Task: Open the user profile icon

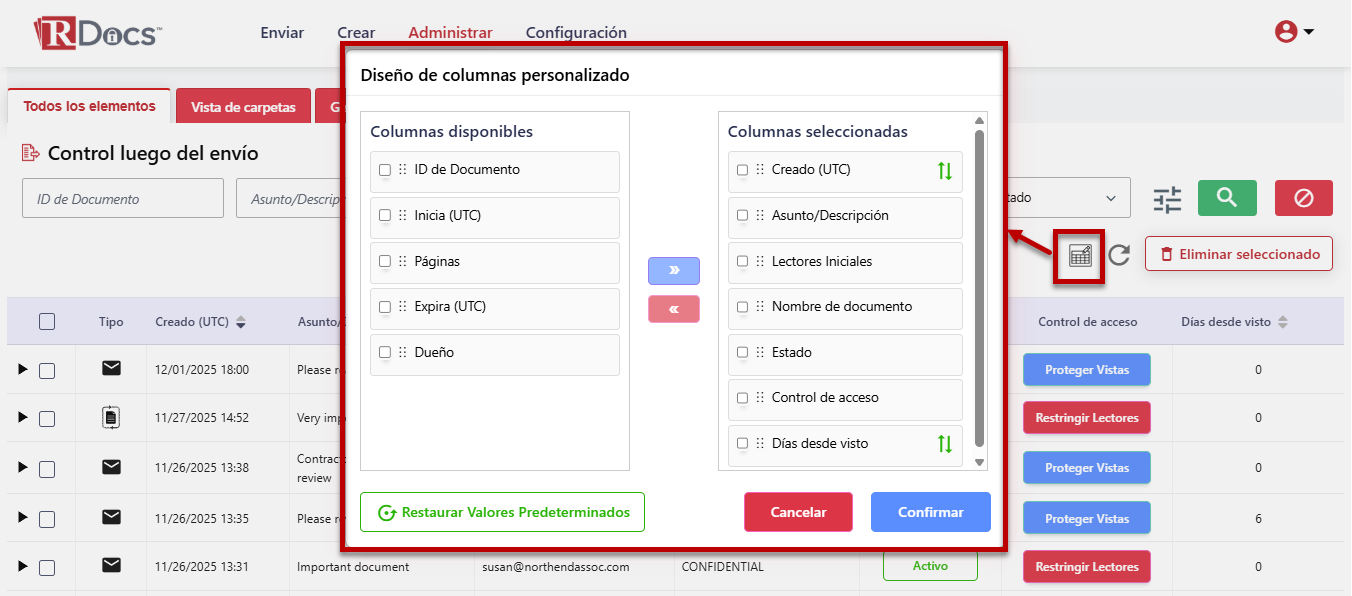Action: pos(1284,31)
